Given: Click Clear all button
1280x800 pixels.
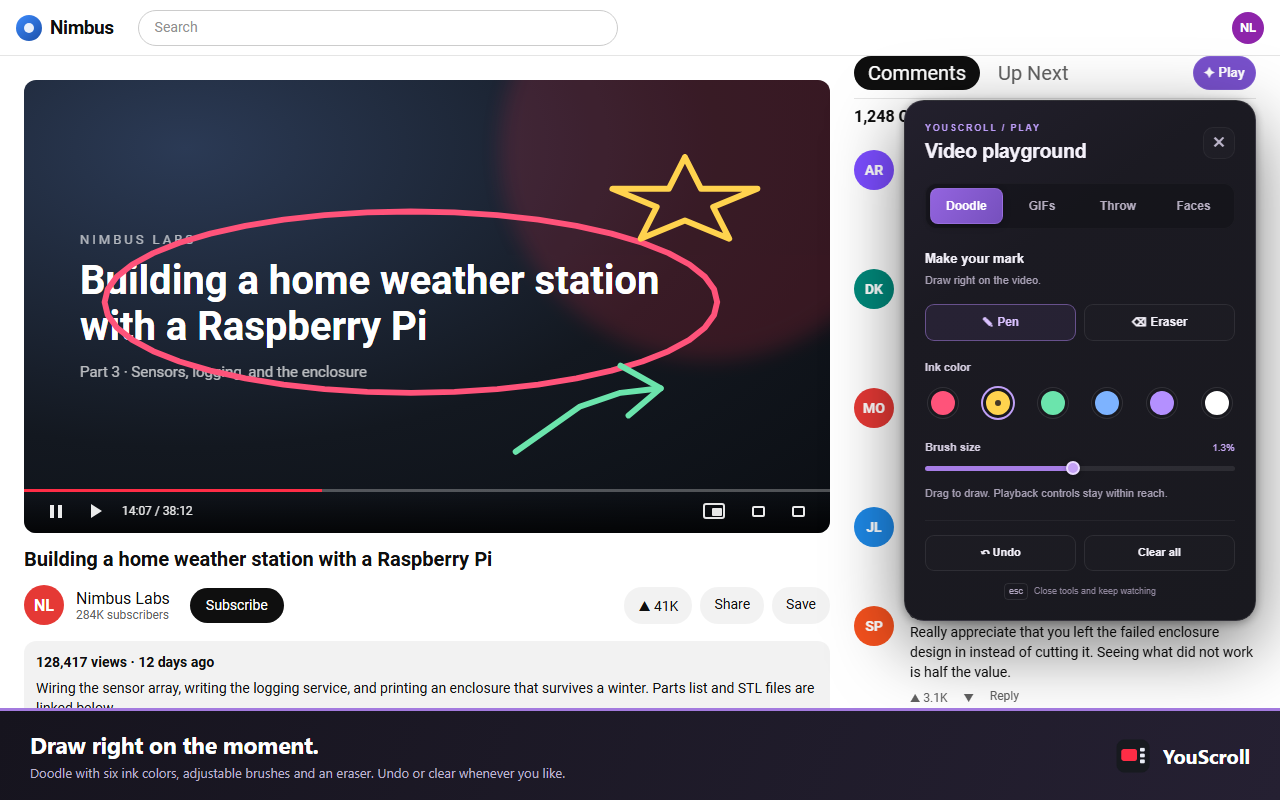Looking at the screenshot, I should coord(1159,553).
